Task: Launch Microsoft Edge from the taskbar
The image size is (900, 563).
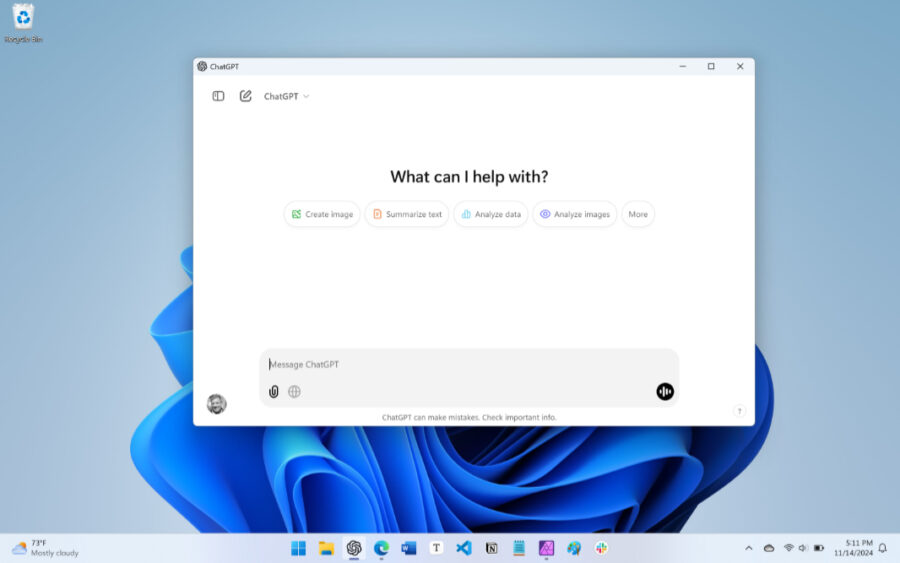Action: [381, 549]
